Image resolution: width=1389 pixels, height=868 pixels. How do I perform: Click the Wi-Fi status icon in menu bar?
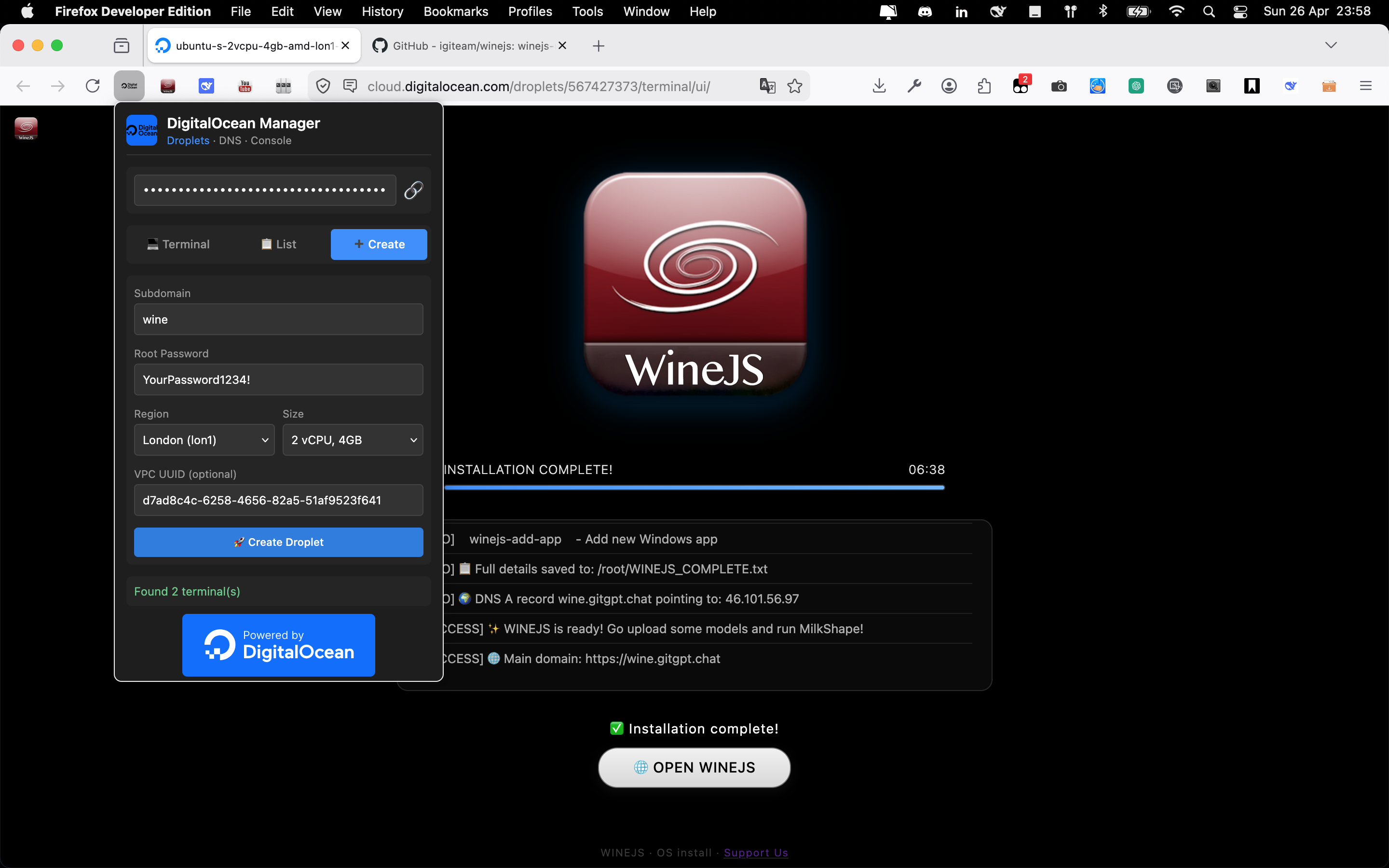point(1176,12)
